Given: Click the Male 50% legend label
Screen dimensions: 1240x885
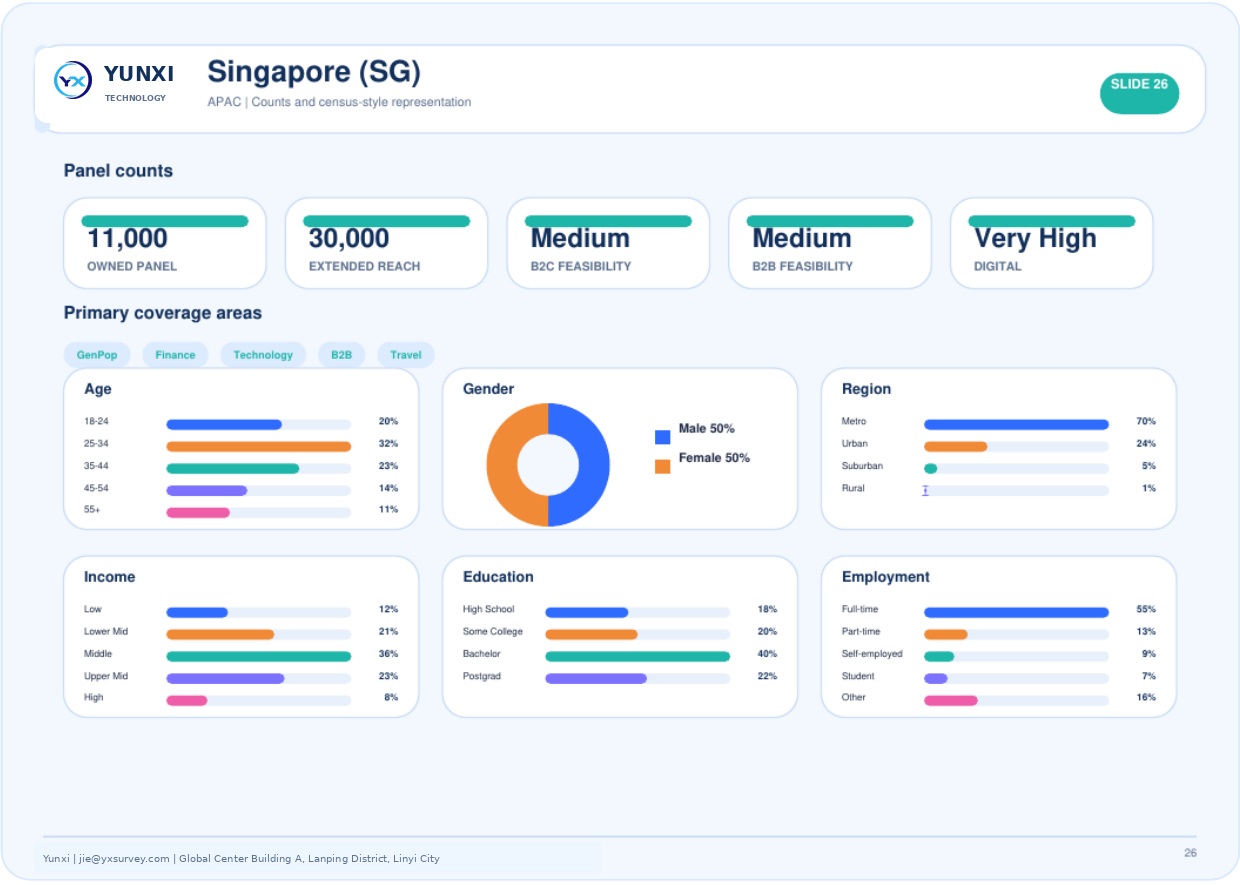Looking at the screenshot, I should click(x=707, y=429).
